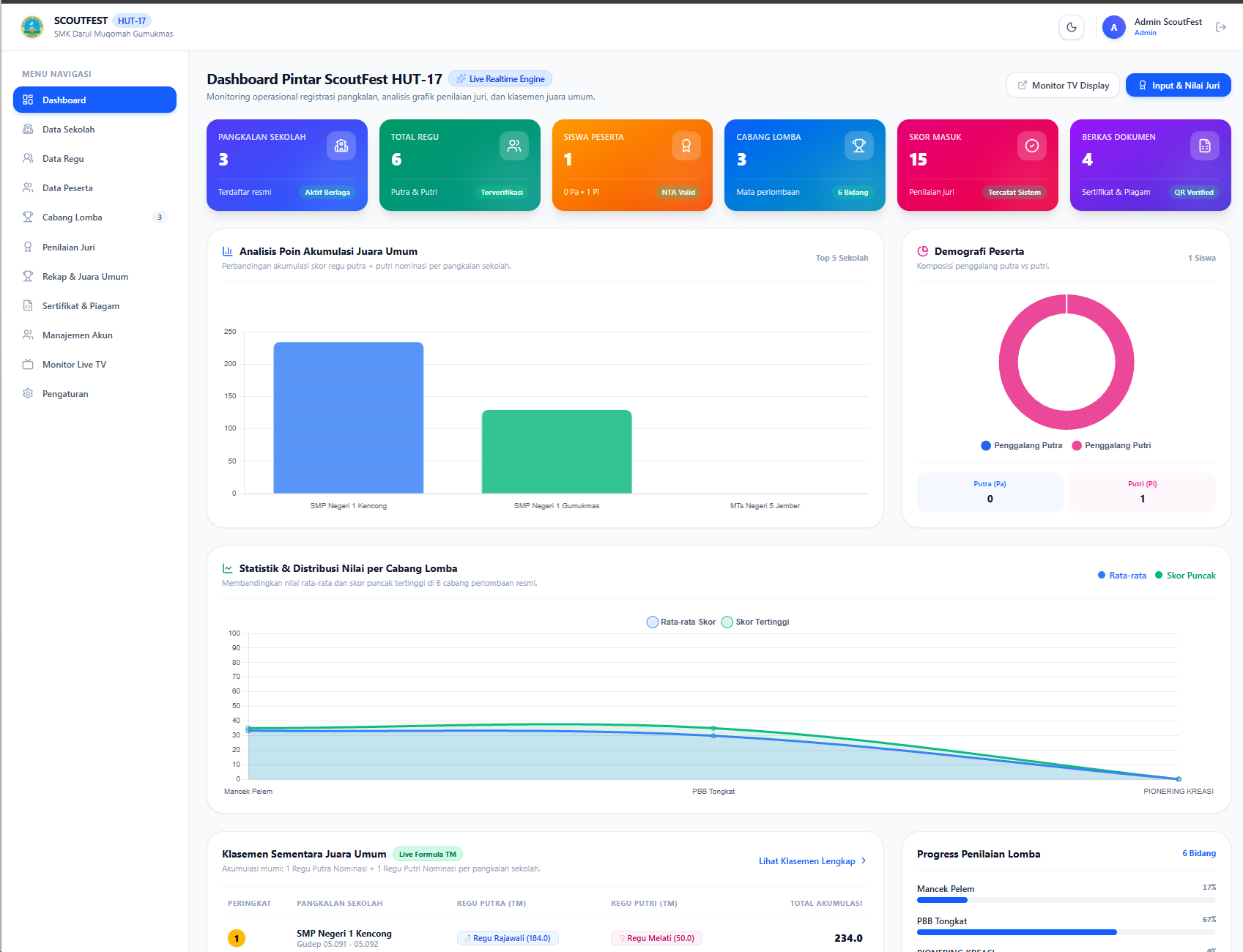Click the Putri (Pi) count box
Image resolution: width=1243 pixels, height=952 pixels.
[1143, 492]
